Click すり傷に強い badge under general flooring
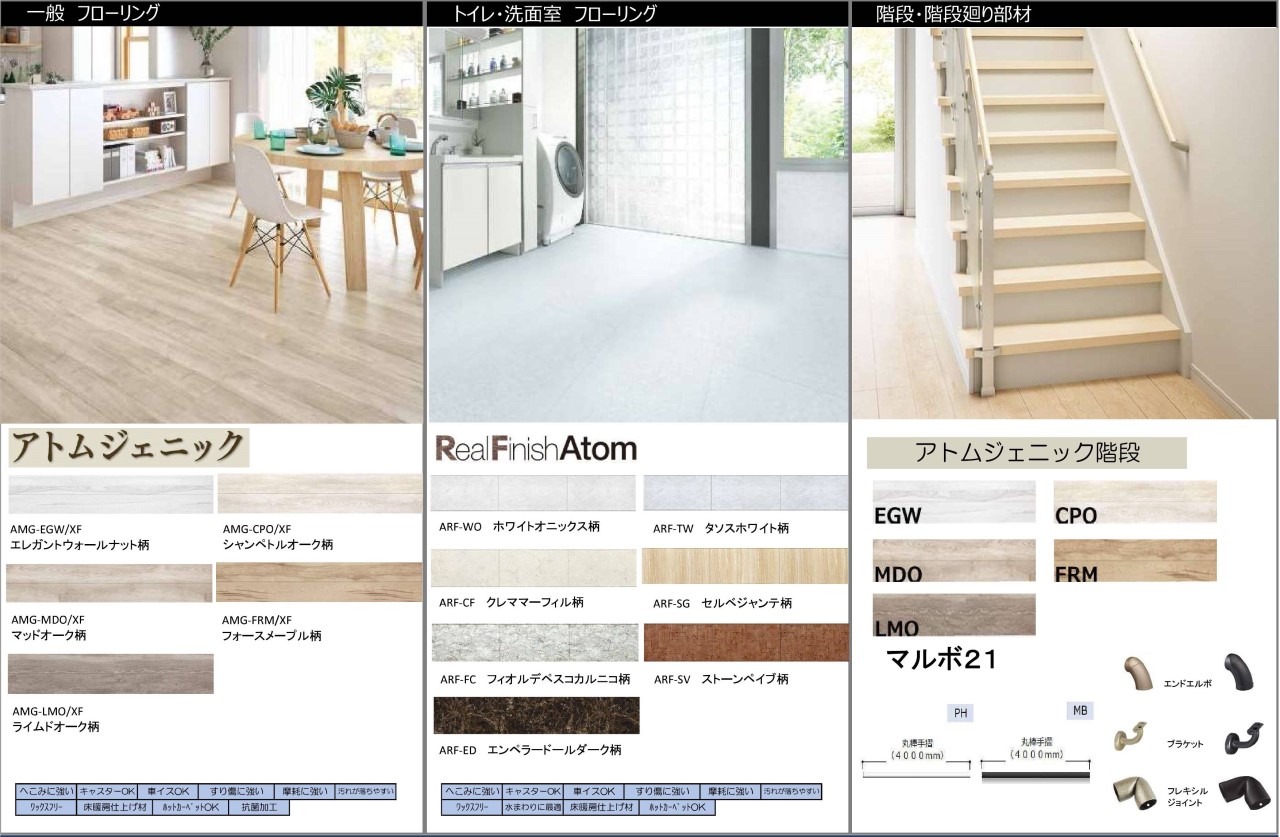The width and height of the screenshot is (1280, 837). tap(236, 791)
